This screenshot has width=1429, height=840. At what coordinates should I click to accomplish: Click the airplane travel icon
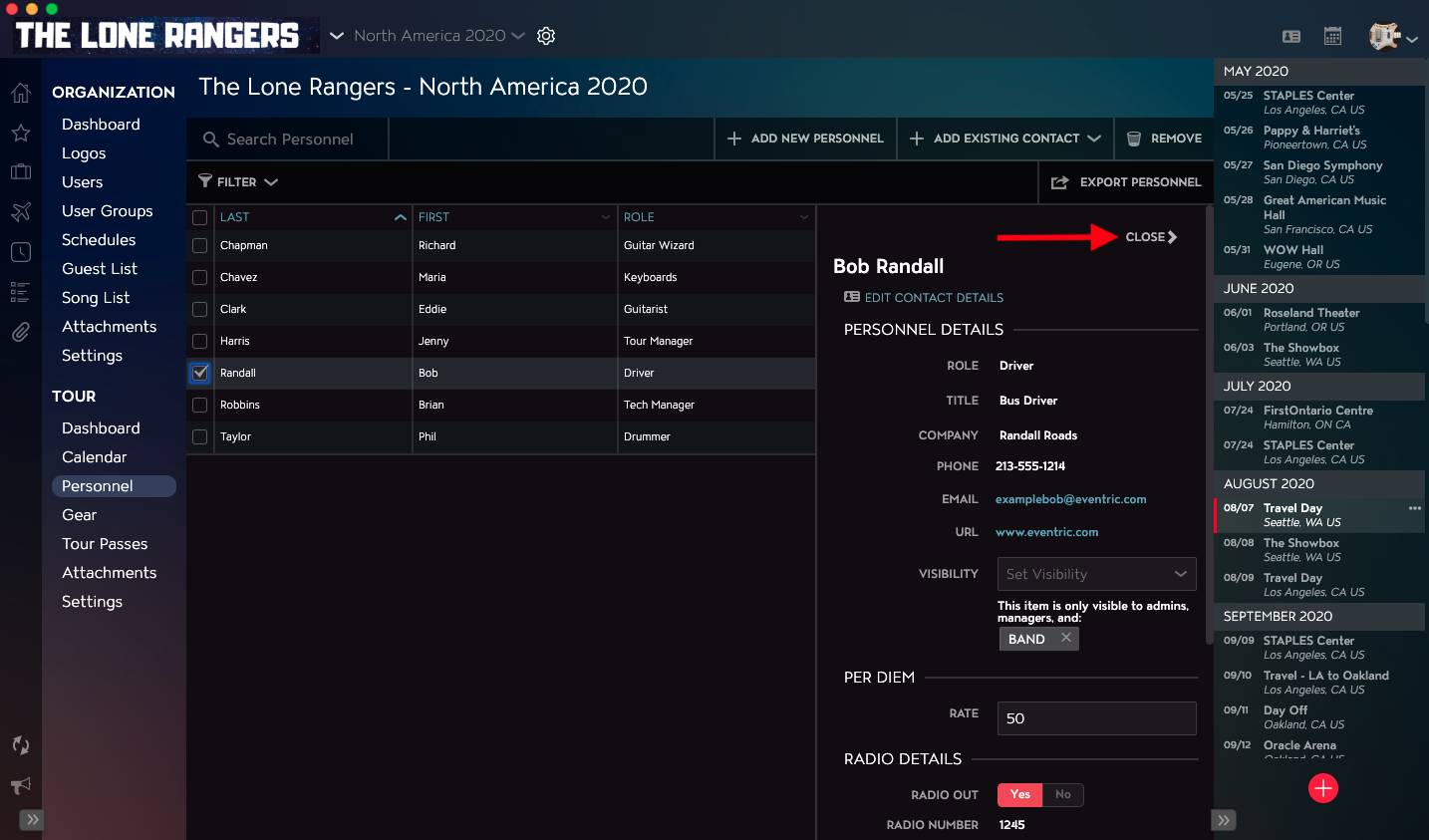[x=20, y=211]
